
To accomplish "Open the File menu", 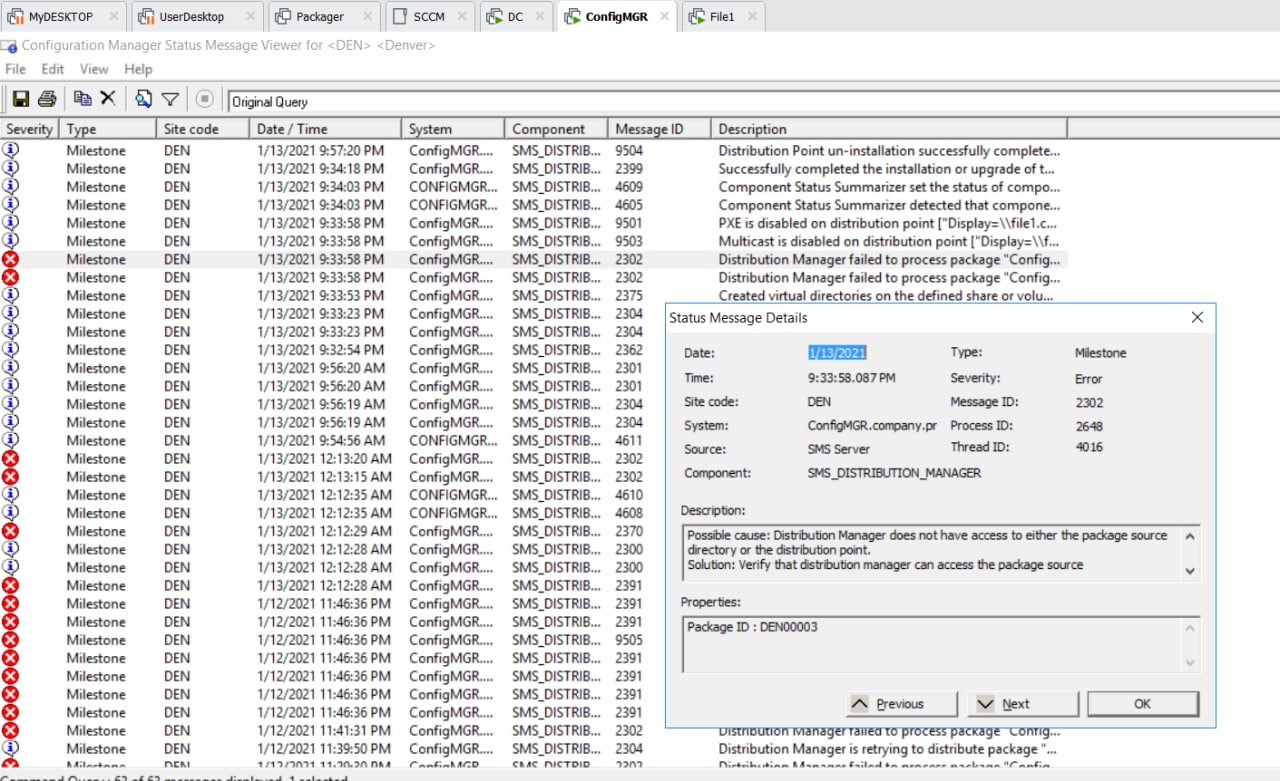I will point(15,69).
